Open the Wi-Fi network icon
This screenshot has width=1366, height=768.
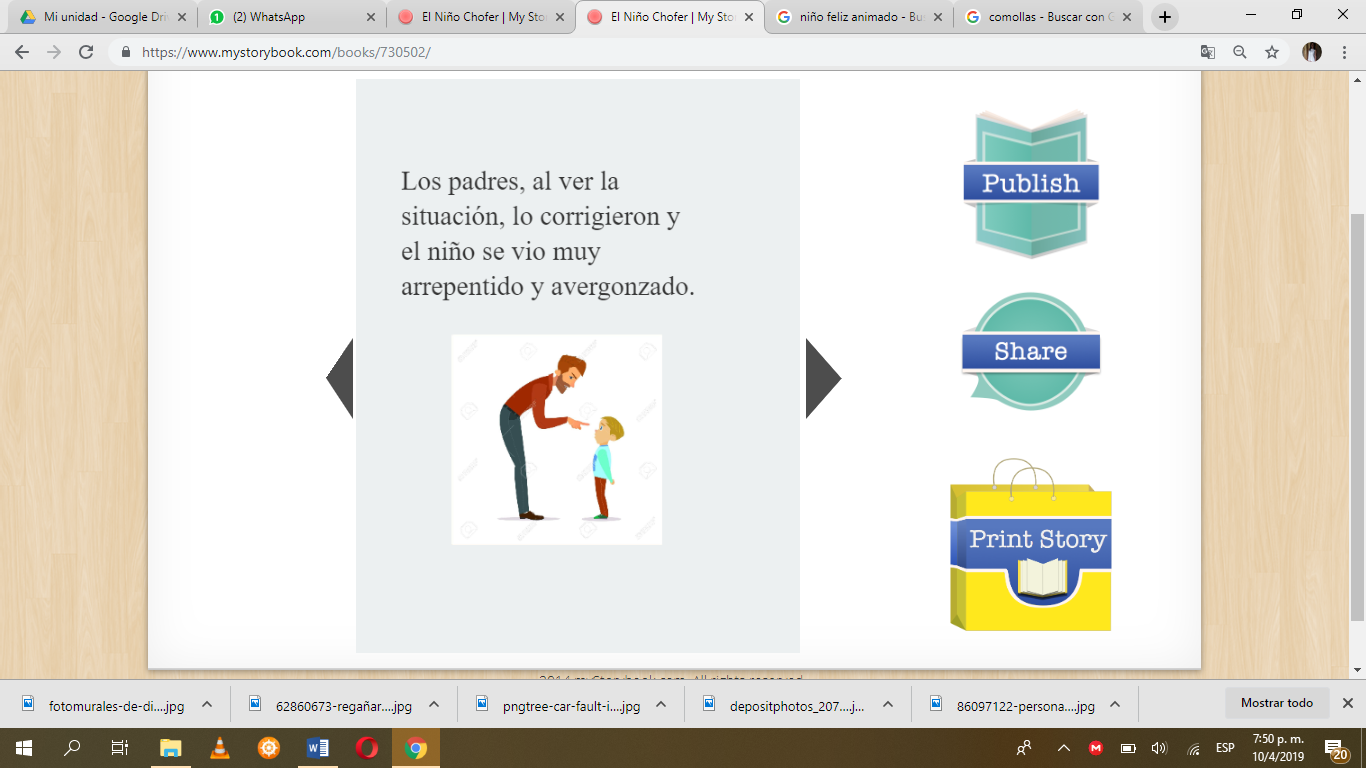click(x=1192, y=748)
